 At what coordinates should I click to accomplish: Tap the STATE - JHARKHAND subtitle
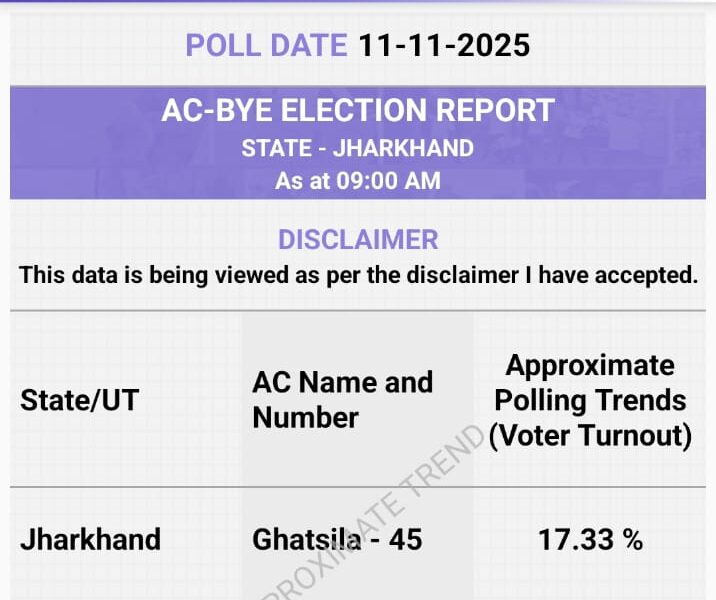[x=358, y=148]
